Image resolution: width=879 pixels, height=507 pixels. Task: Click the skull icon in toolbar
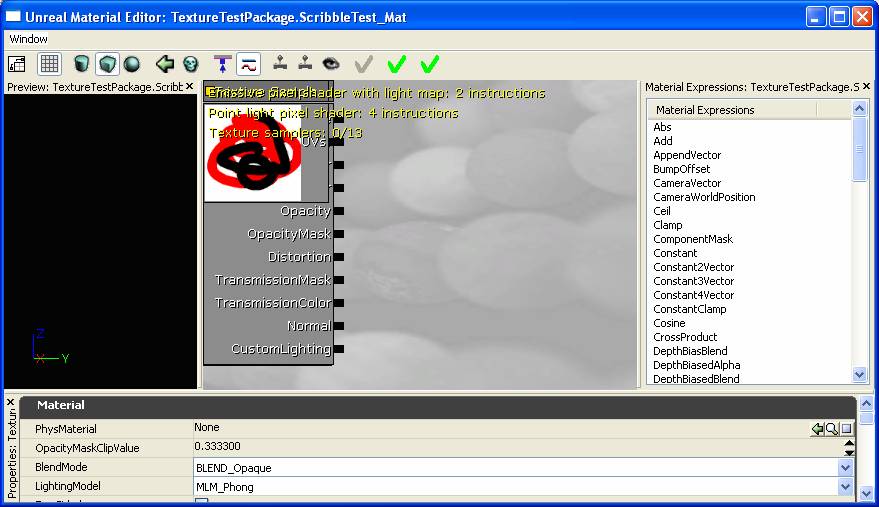[190, 64]
